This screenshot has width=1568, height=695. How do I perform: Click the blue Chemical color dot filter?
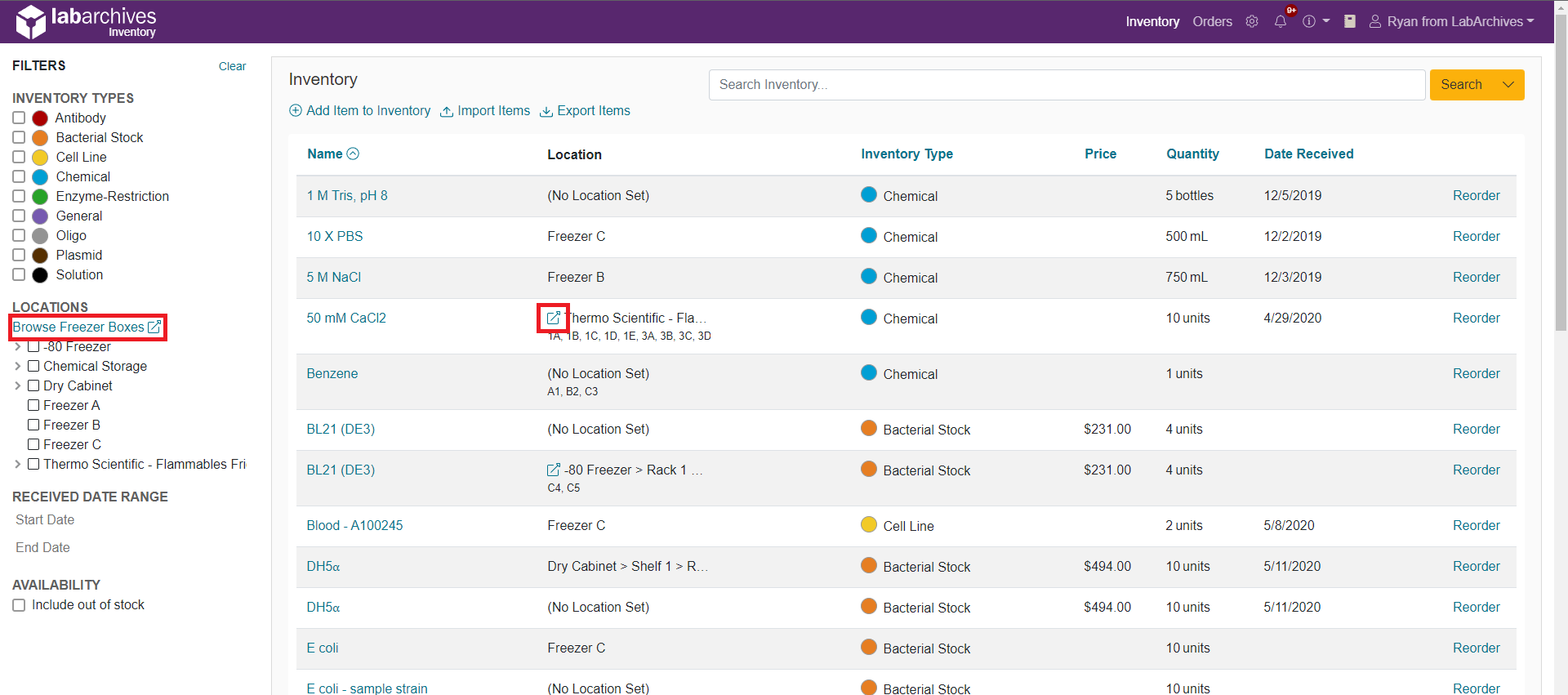(x=40, y=177)
